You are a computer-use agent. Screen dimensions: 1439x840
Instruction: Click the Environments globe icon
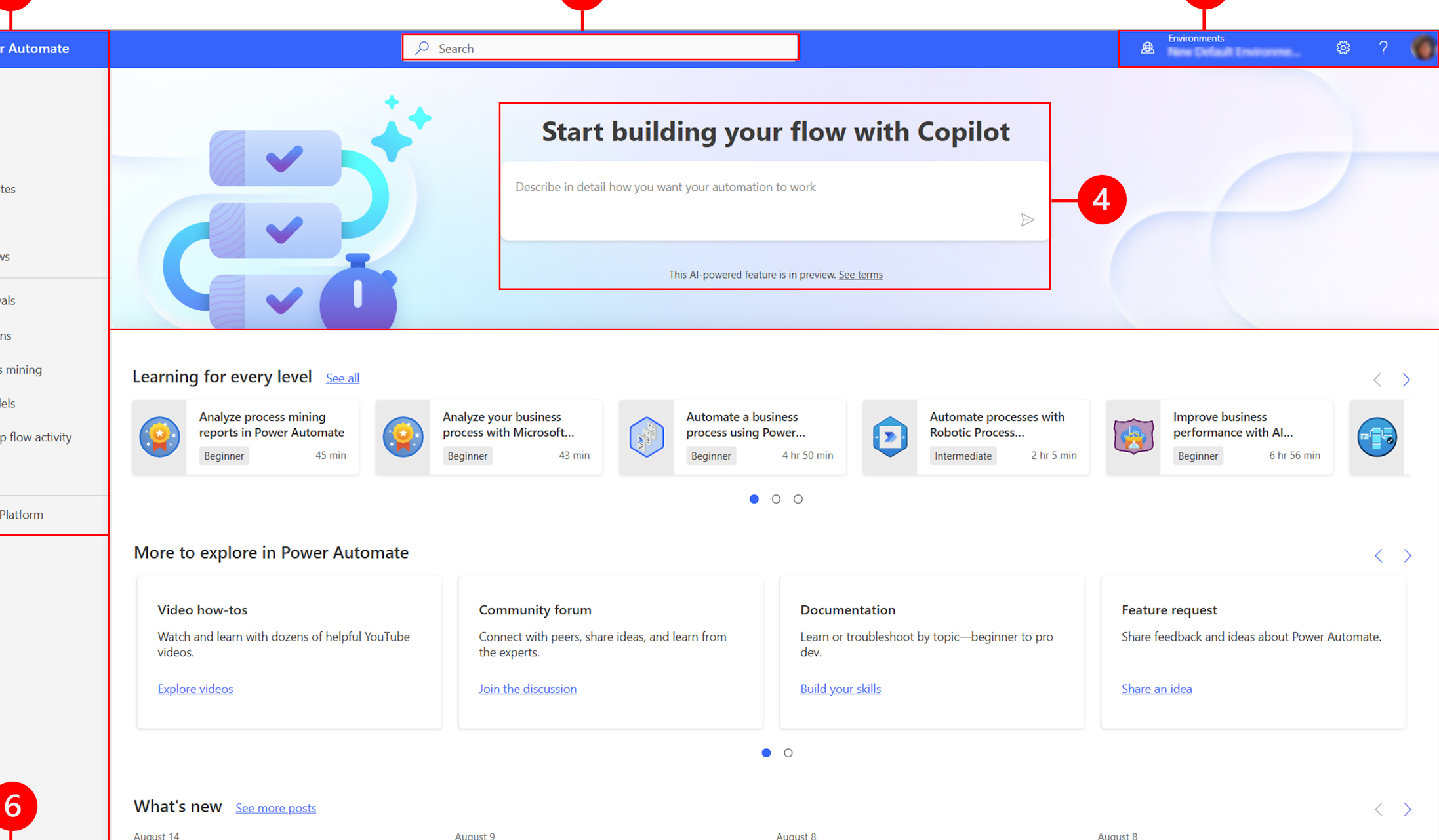[x=1147, y=48]
